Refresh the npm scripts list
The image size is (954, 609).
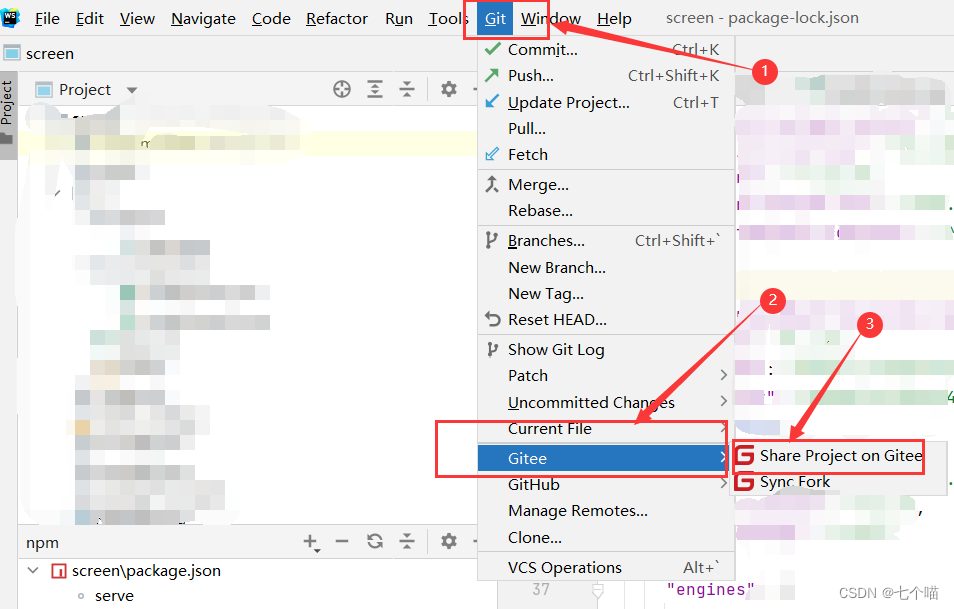(375, 541)
